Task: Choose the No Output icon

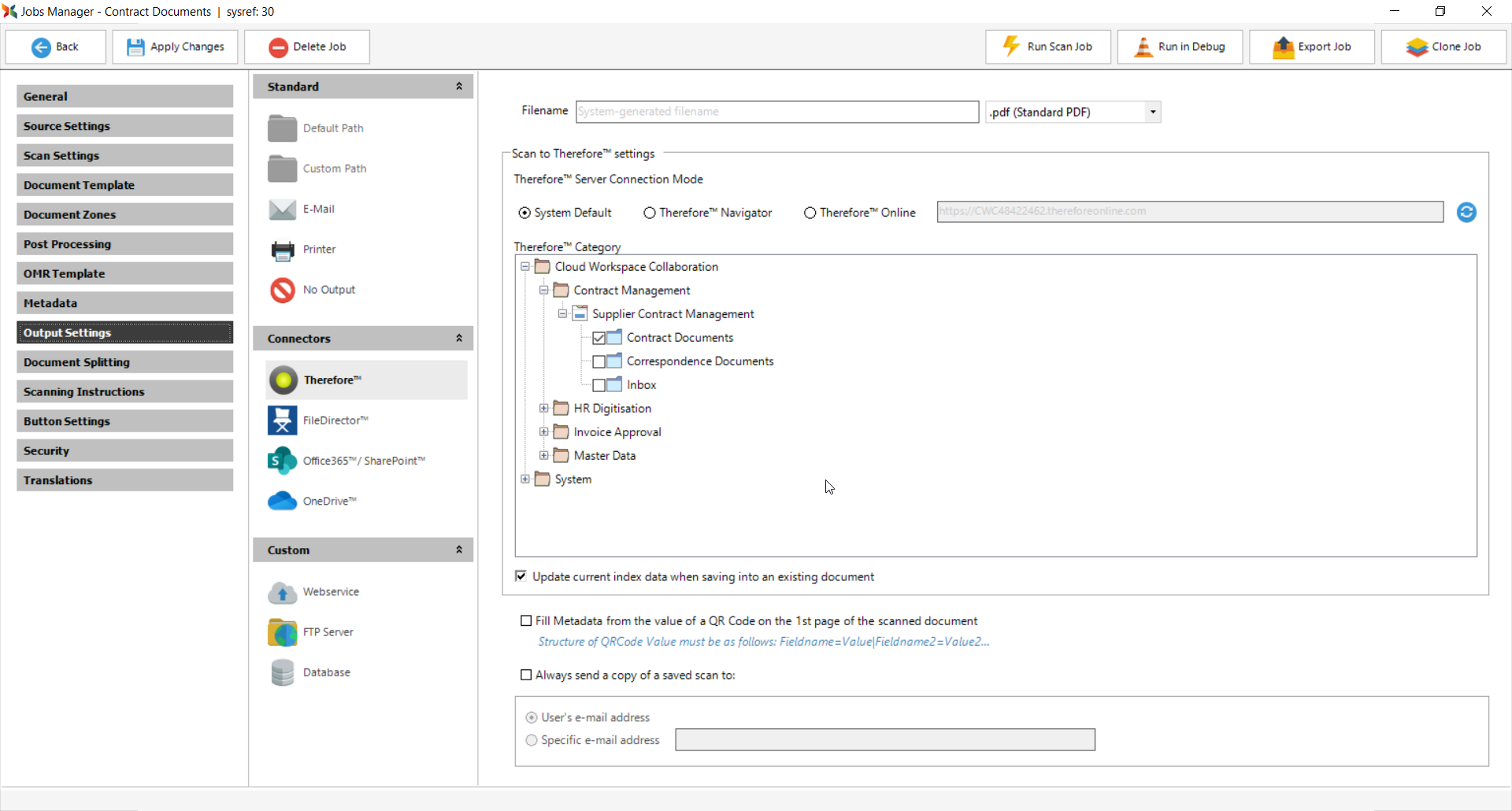Action: [283, 290]
